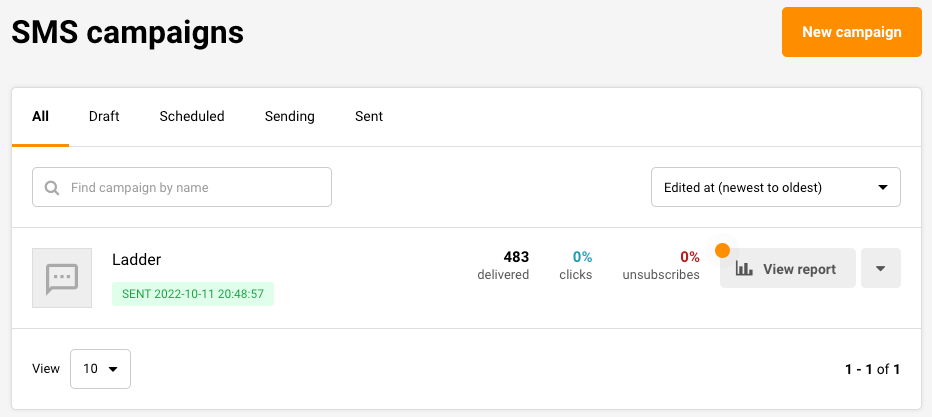Screen dimensions: 932x417
Task: Open the View 10 per-page dropdown
Action: [100, 368]
